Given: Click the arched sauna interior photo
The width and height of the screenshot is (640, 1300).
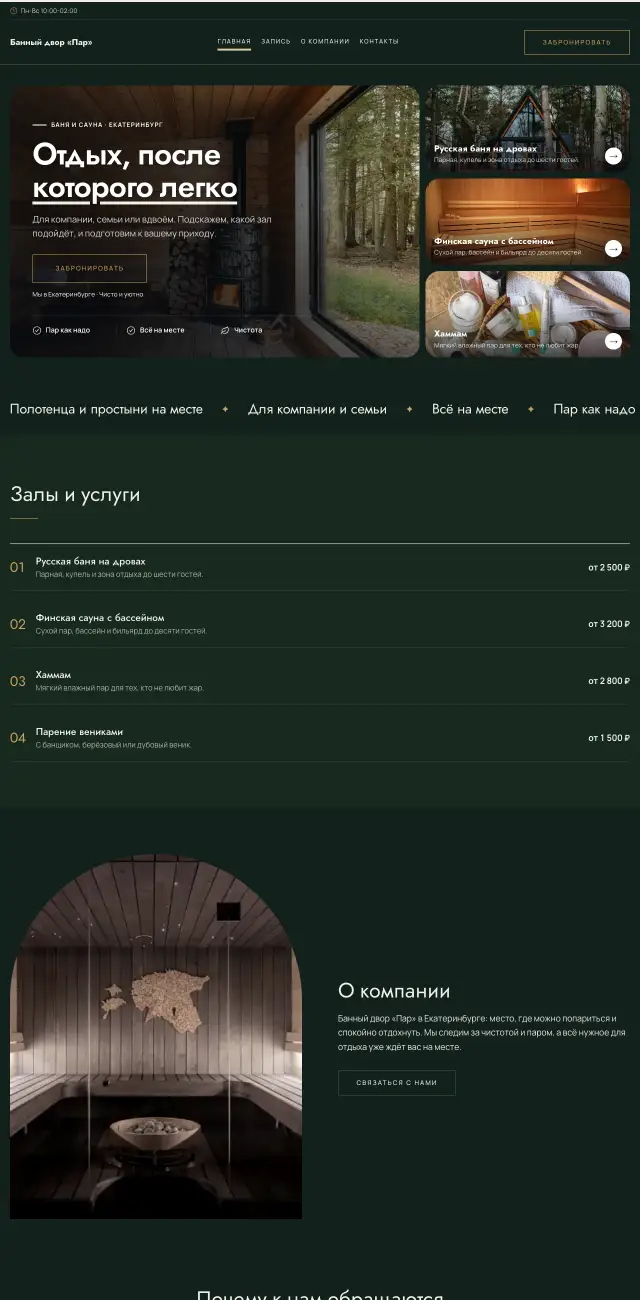Looking at the screenshot, I should point(156,1036).
